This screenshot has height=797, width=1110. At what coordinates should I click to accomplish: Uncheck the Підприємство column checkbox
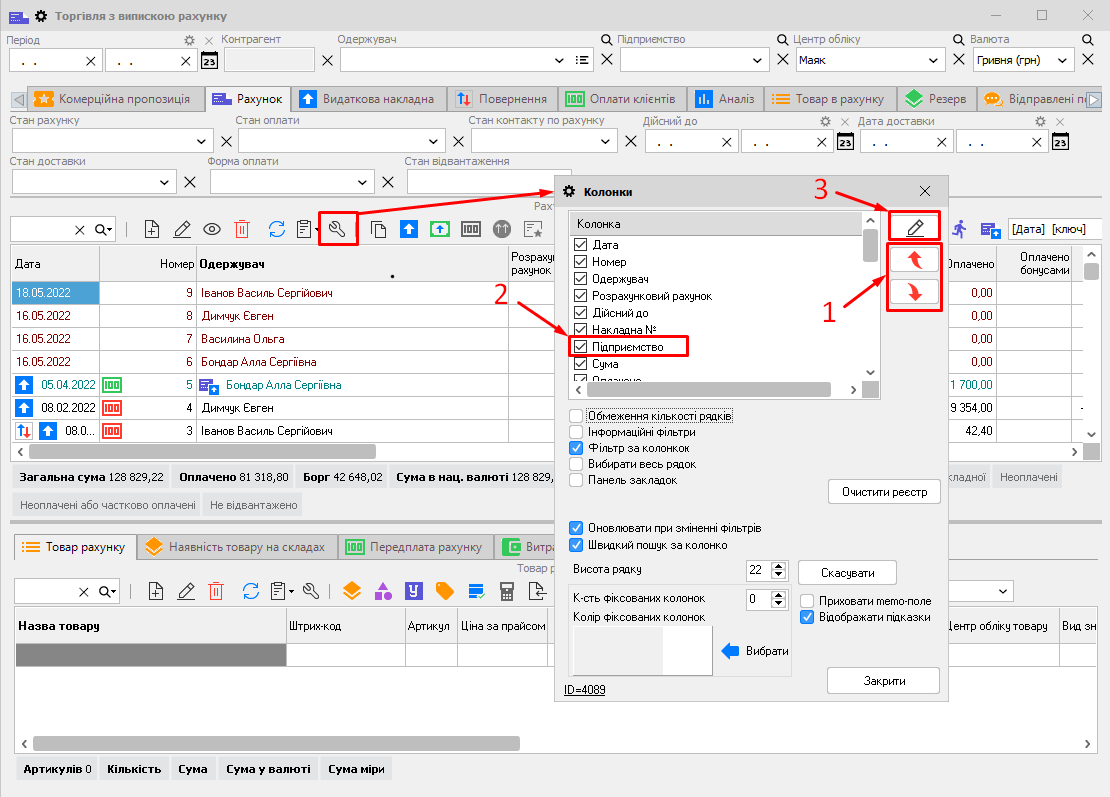[x=580, y=347]
